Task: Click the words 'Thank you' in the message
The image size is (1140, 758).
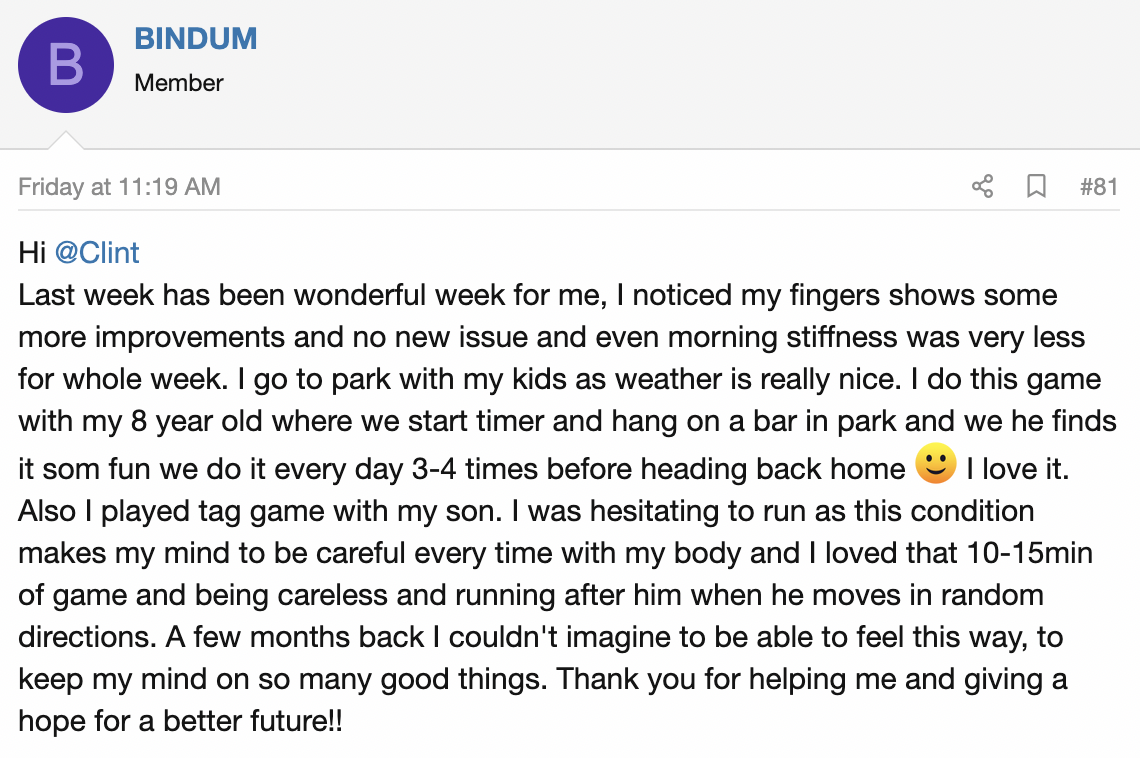Action: 612,680
